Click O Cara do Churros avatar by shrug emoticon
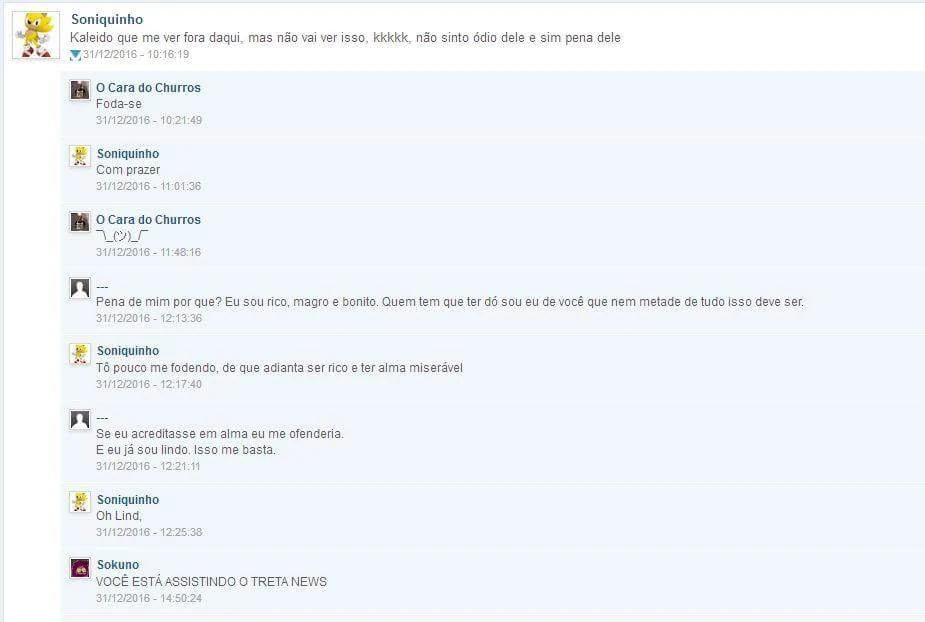Viewport: 925px width, 622px height. pyautogui.click(x=80, y=222)
